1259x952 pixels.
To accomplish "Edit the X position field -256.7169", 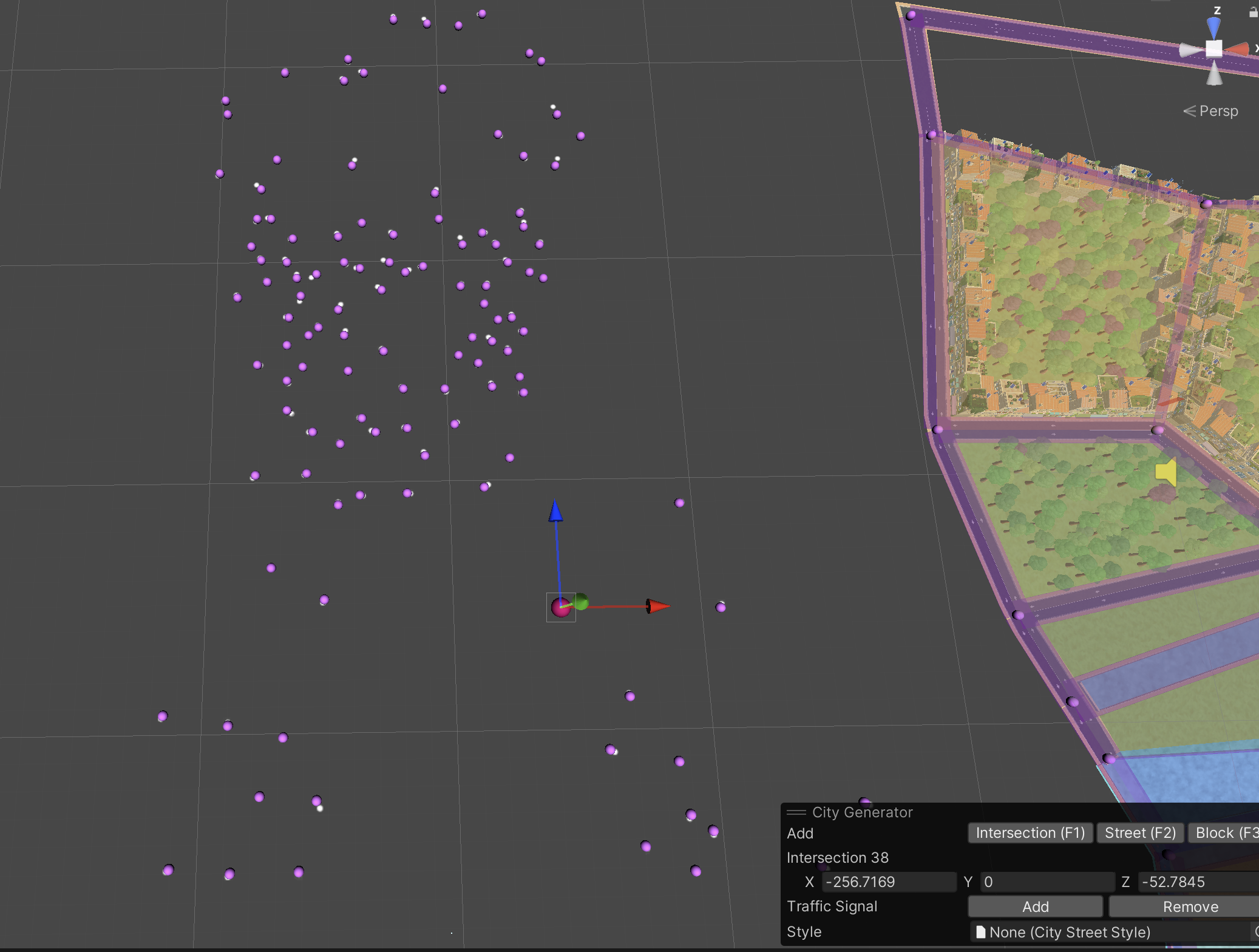I will click(889, 882).
